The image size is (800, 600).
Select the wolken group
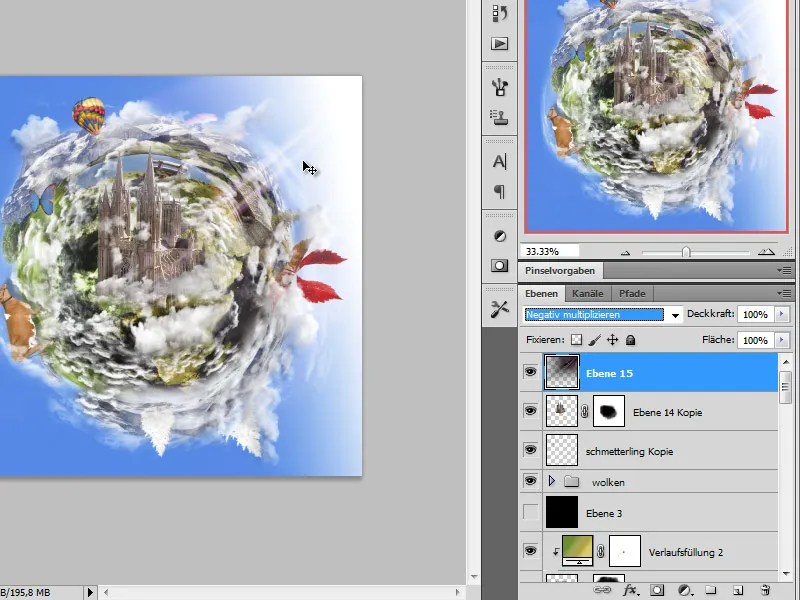[661, 482]
